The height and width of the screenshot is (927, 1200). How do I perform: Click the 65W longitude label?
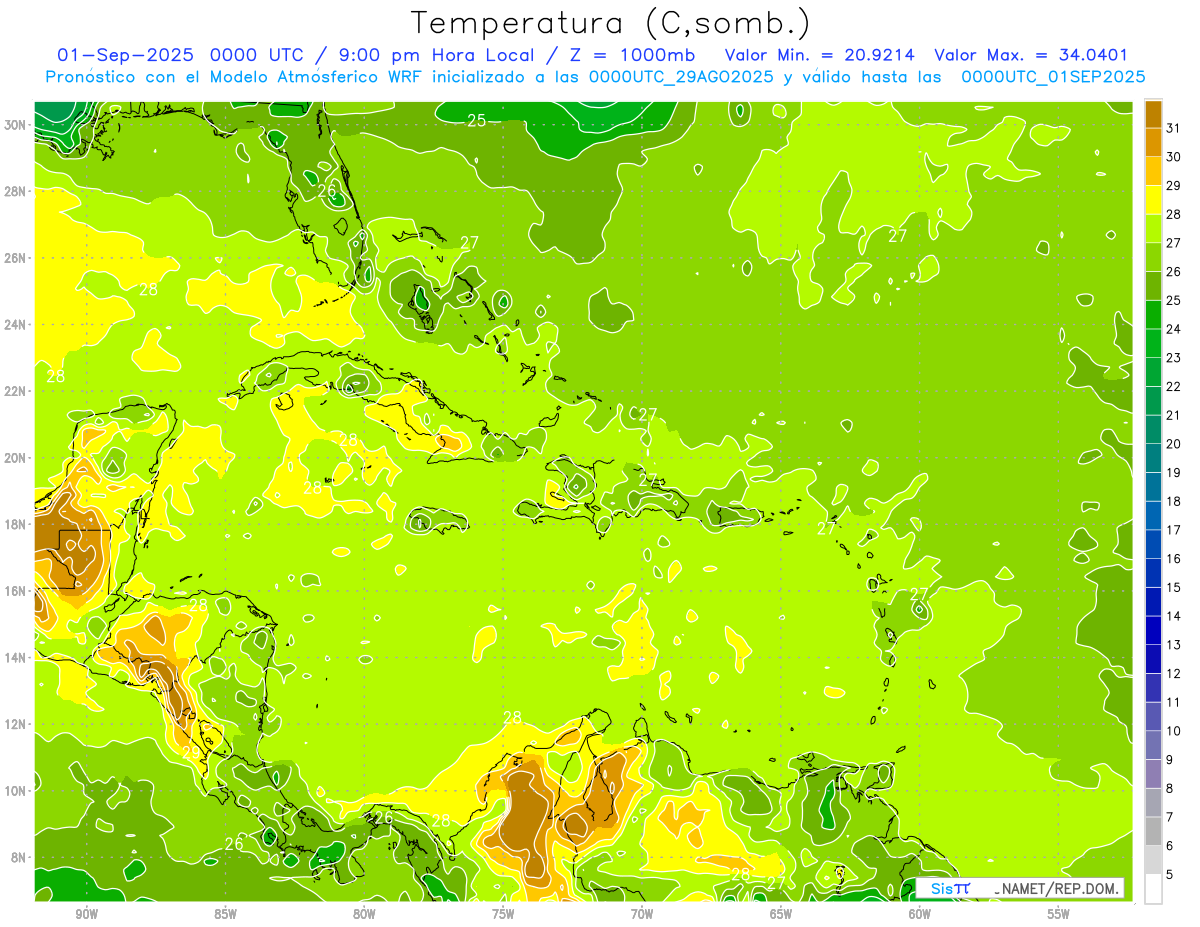point(781,914)
